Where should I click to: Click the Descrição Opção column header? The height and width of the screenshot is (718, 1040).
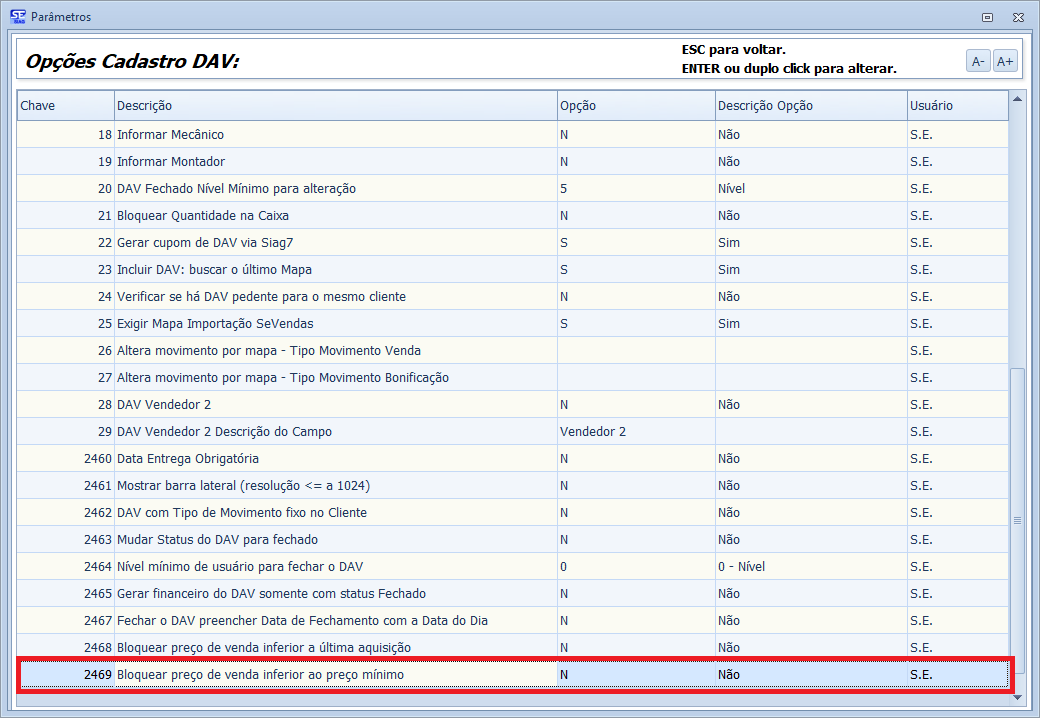click(x=809, y=106)
